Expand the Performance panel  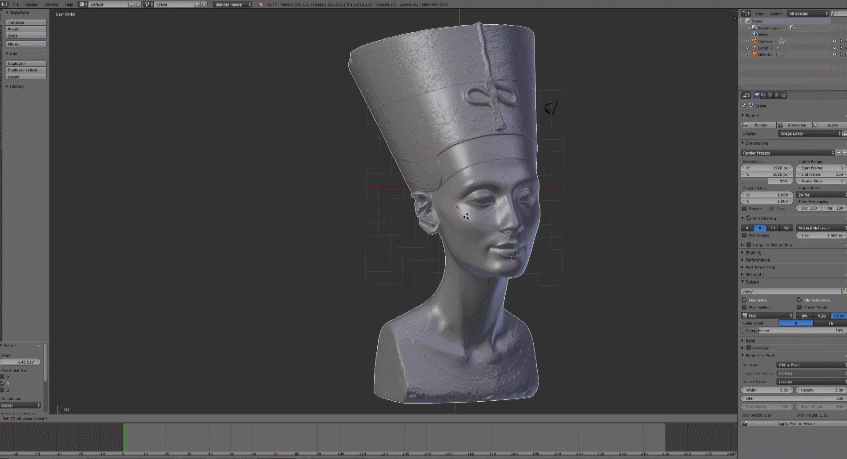[756, 260]
